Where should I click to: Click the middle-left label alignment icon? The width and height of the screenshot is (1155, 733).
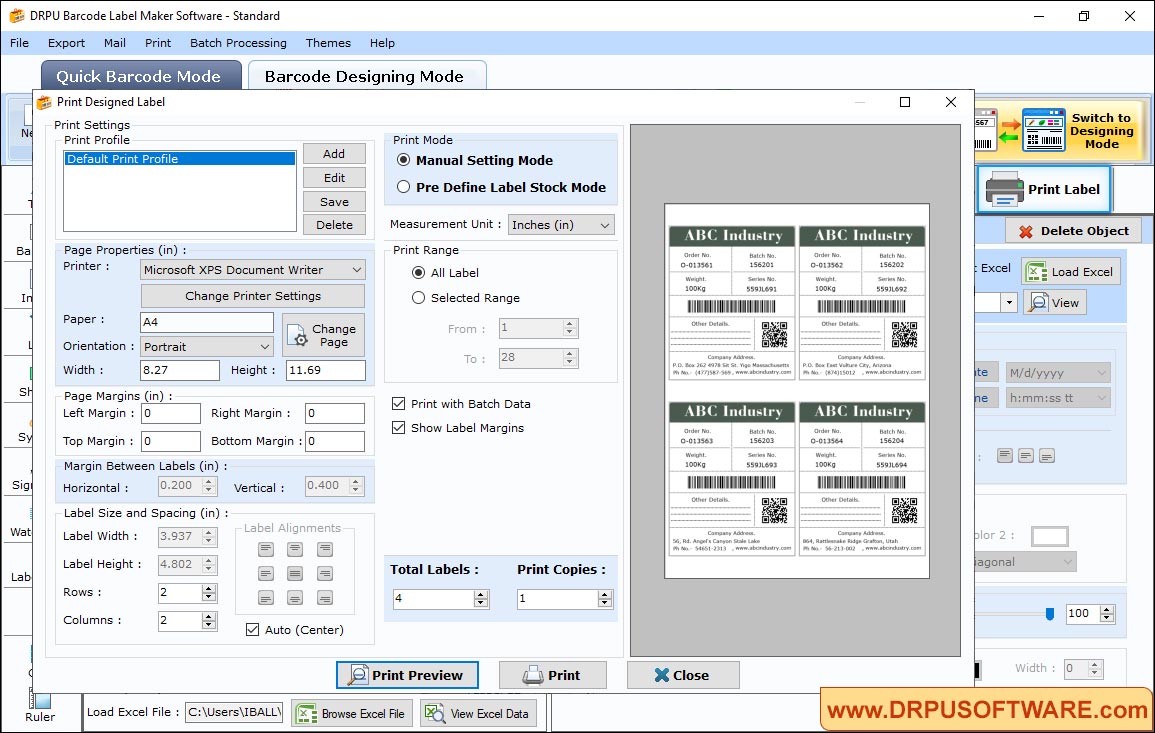point(266,574)
